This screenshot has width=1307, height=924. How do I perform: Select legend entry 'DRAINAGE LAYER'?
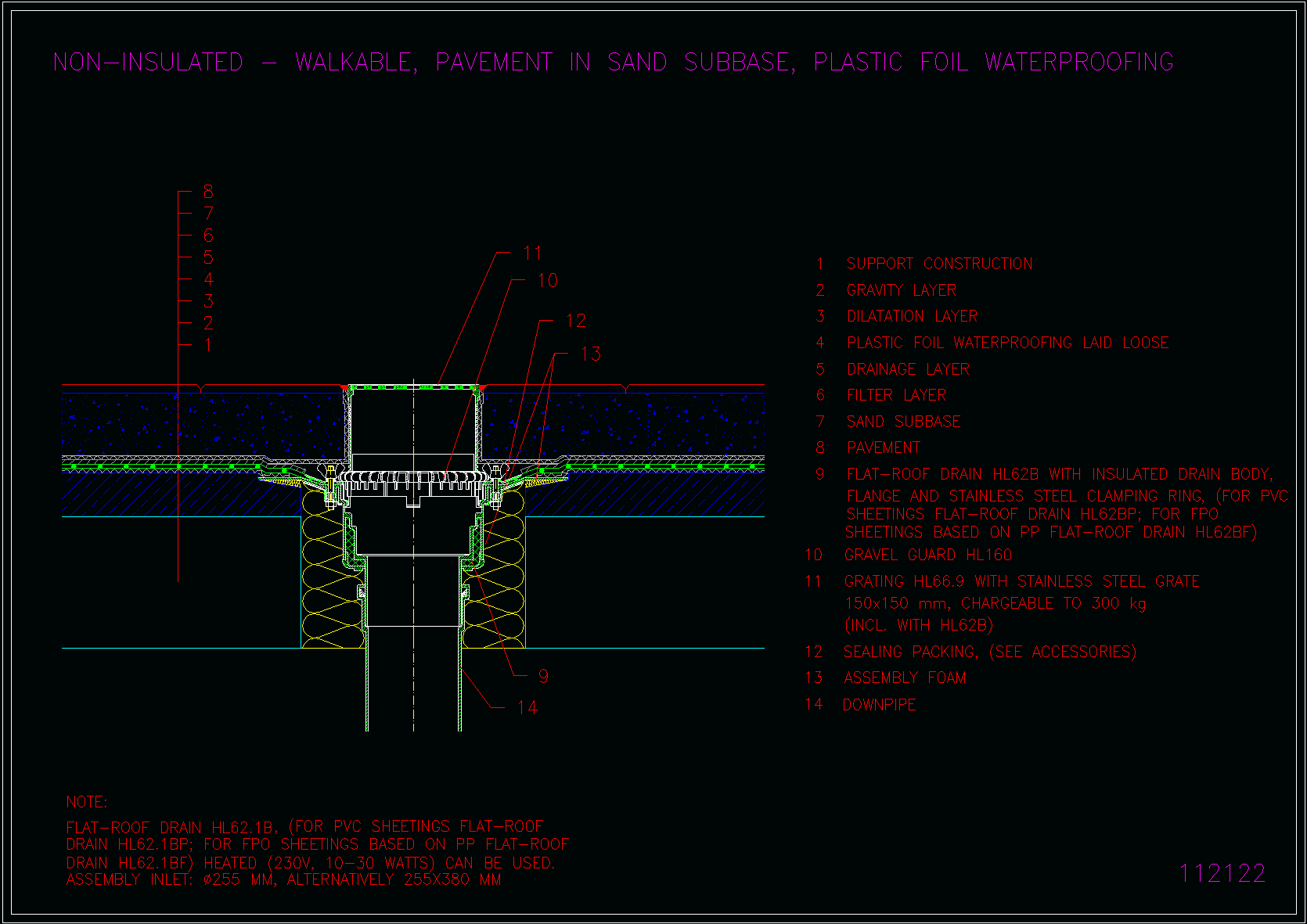pyautogui.click(x=908, y=369)
